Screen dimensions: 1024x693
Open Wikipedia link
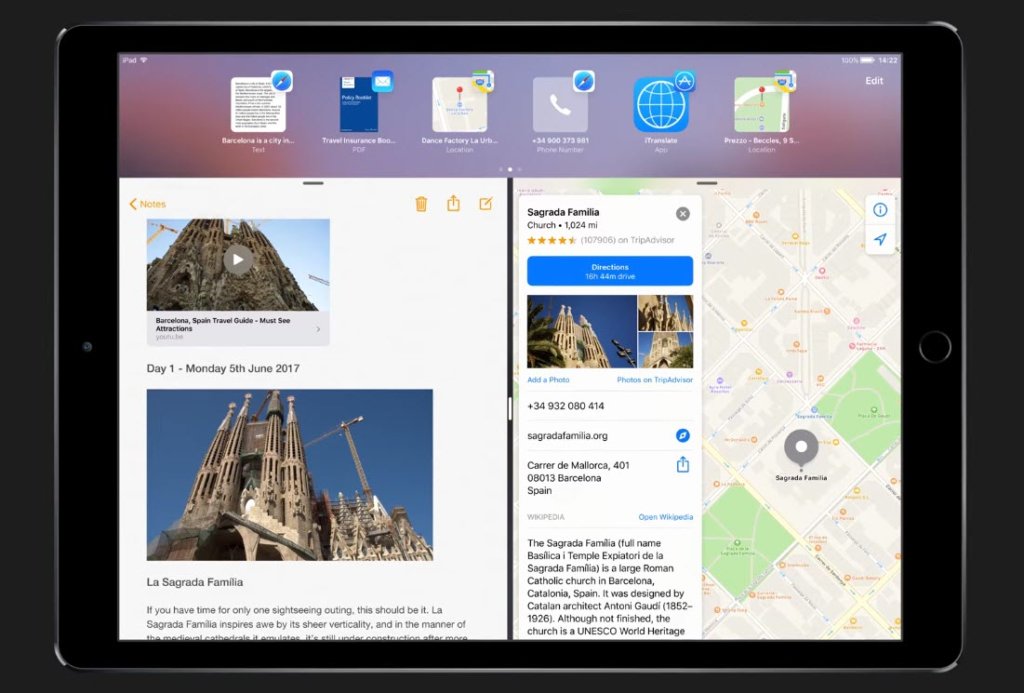coord(665,517)
